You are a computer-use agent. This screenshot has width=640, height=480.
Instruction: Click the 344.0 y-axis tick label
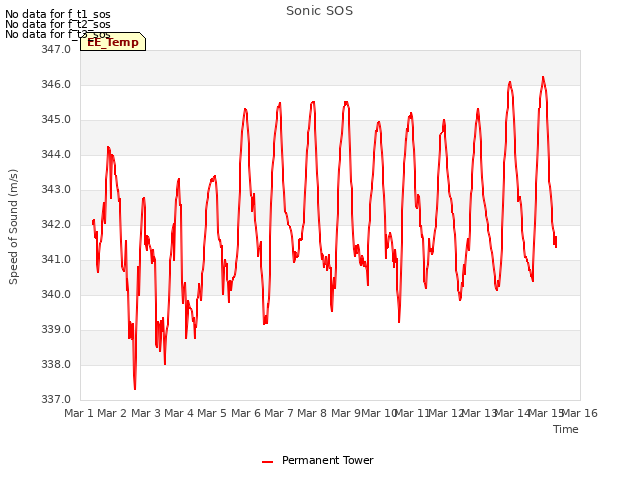[56, 155]
